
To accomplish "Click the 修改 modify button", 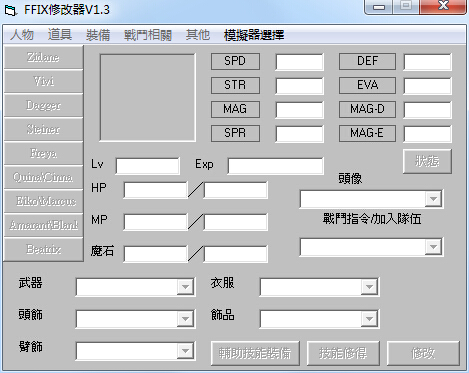I will pyautogui.click(x=423, y=353).
